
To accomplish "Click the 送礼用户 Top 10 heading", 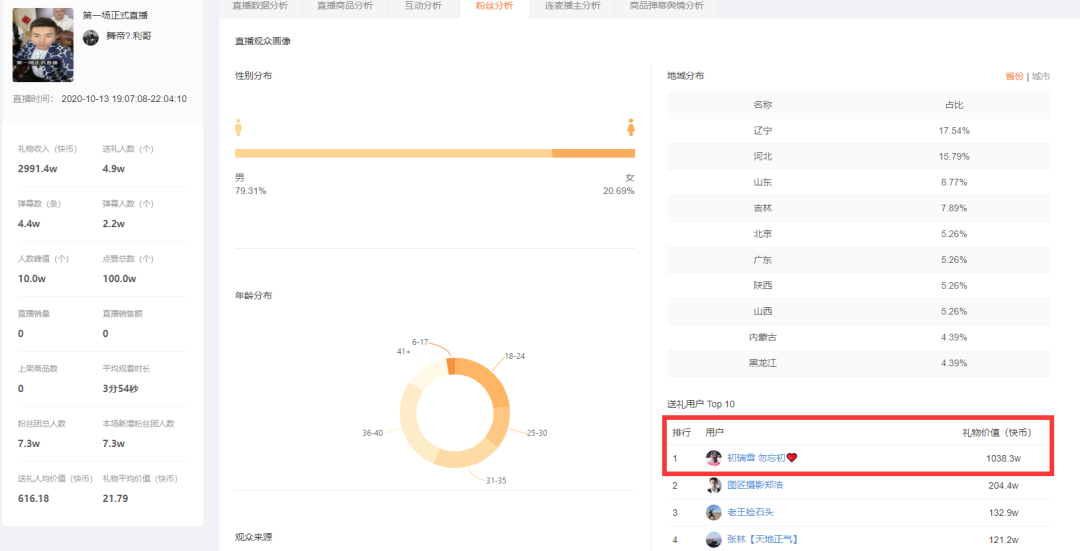I will [x=700, y=404].
